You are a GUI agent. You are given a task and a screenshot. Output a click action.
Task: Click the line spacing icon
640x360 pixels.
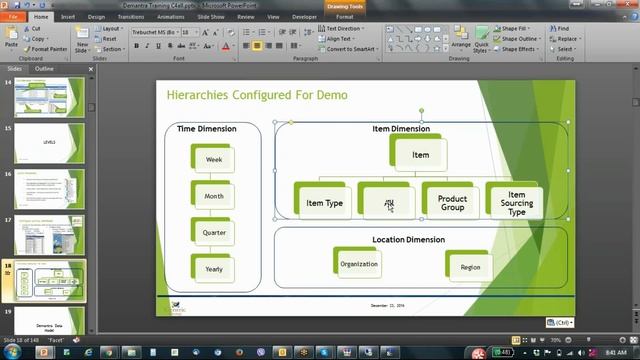coord(307,32)
